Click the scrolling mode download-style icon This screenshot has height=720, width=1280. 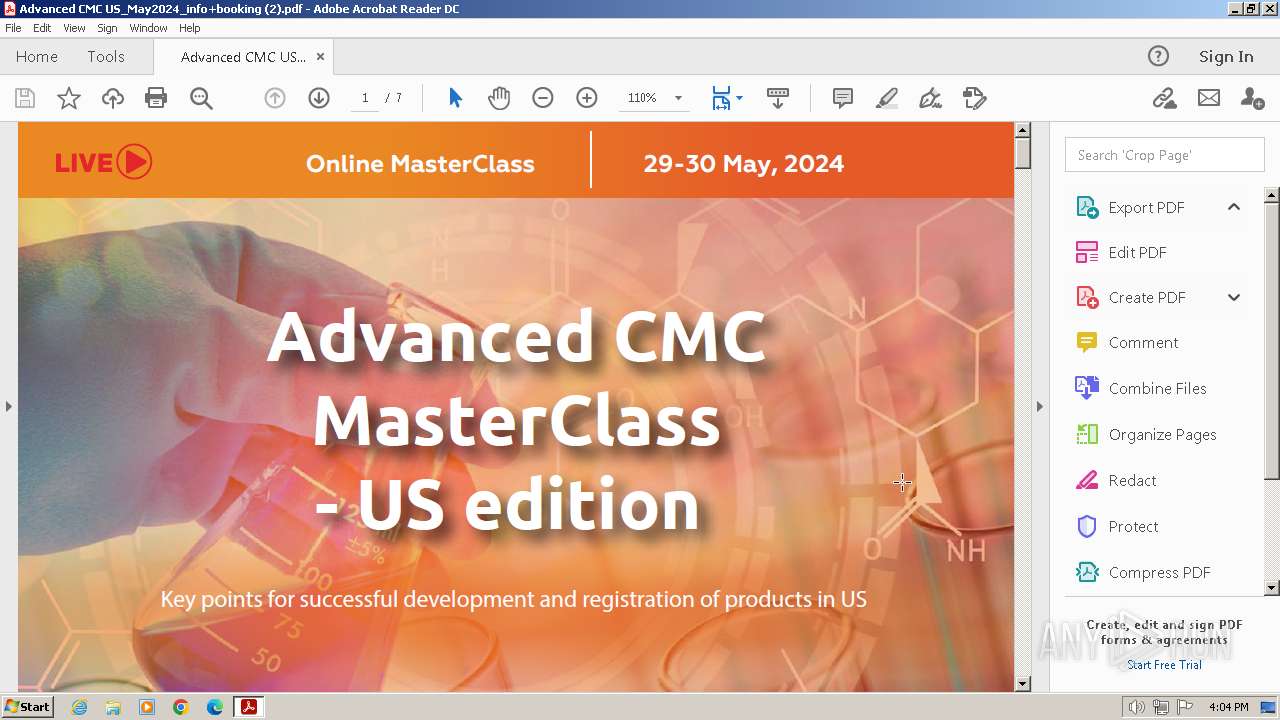coord(778,98)
